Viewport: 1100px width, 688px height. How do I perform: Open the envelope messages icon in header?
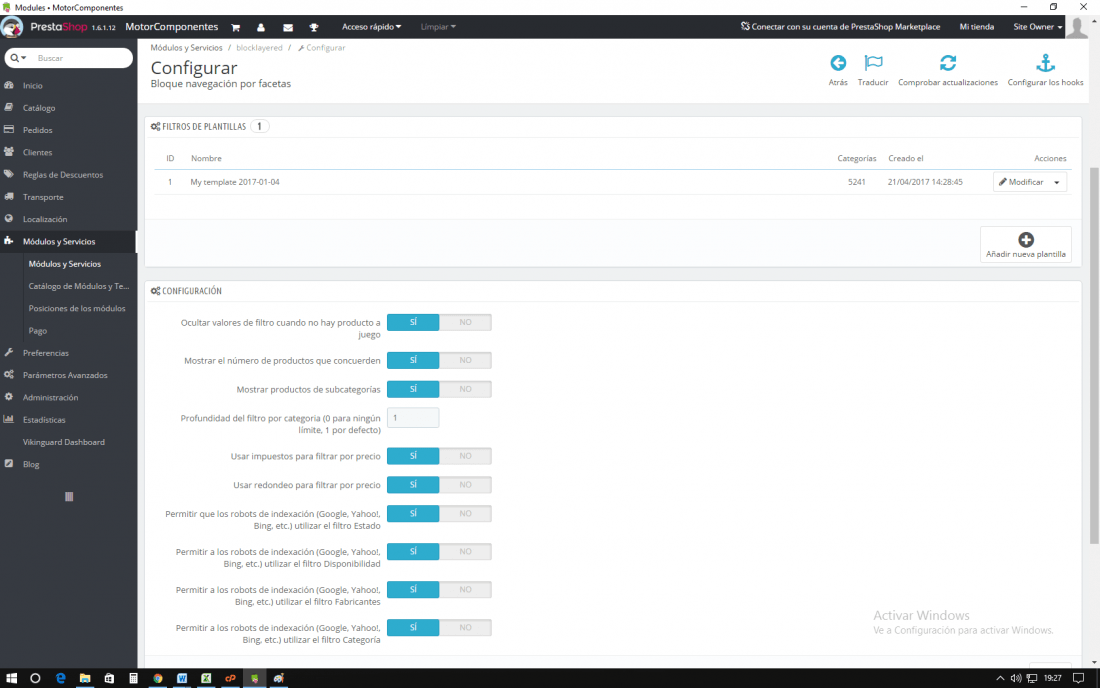[288, 27]
